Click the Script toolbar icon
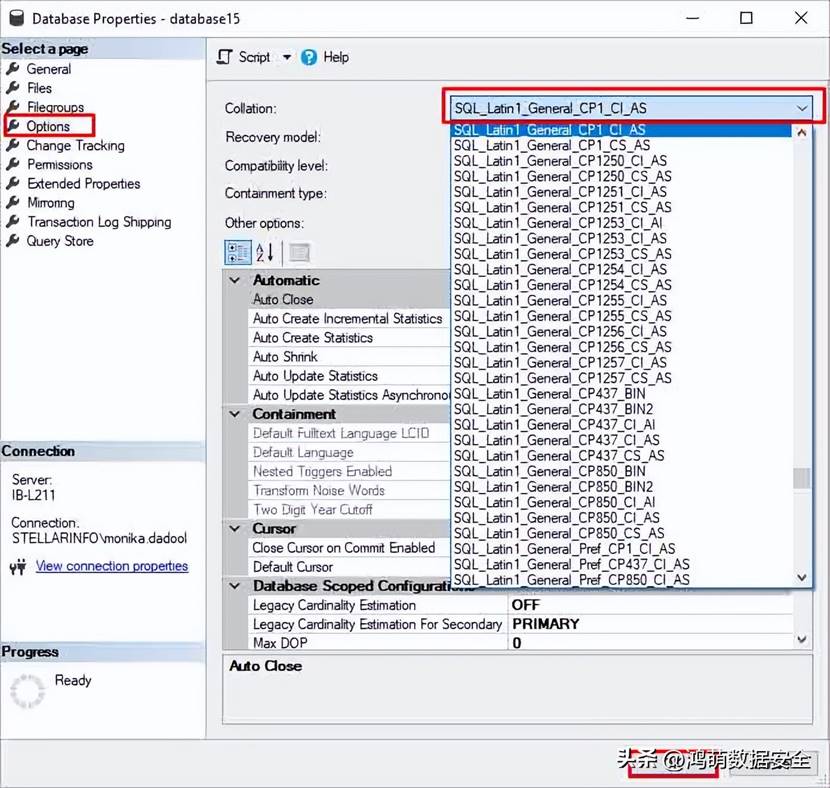This screenshot has width=830, height=788. [x=224, y=57]
